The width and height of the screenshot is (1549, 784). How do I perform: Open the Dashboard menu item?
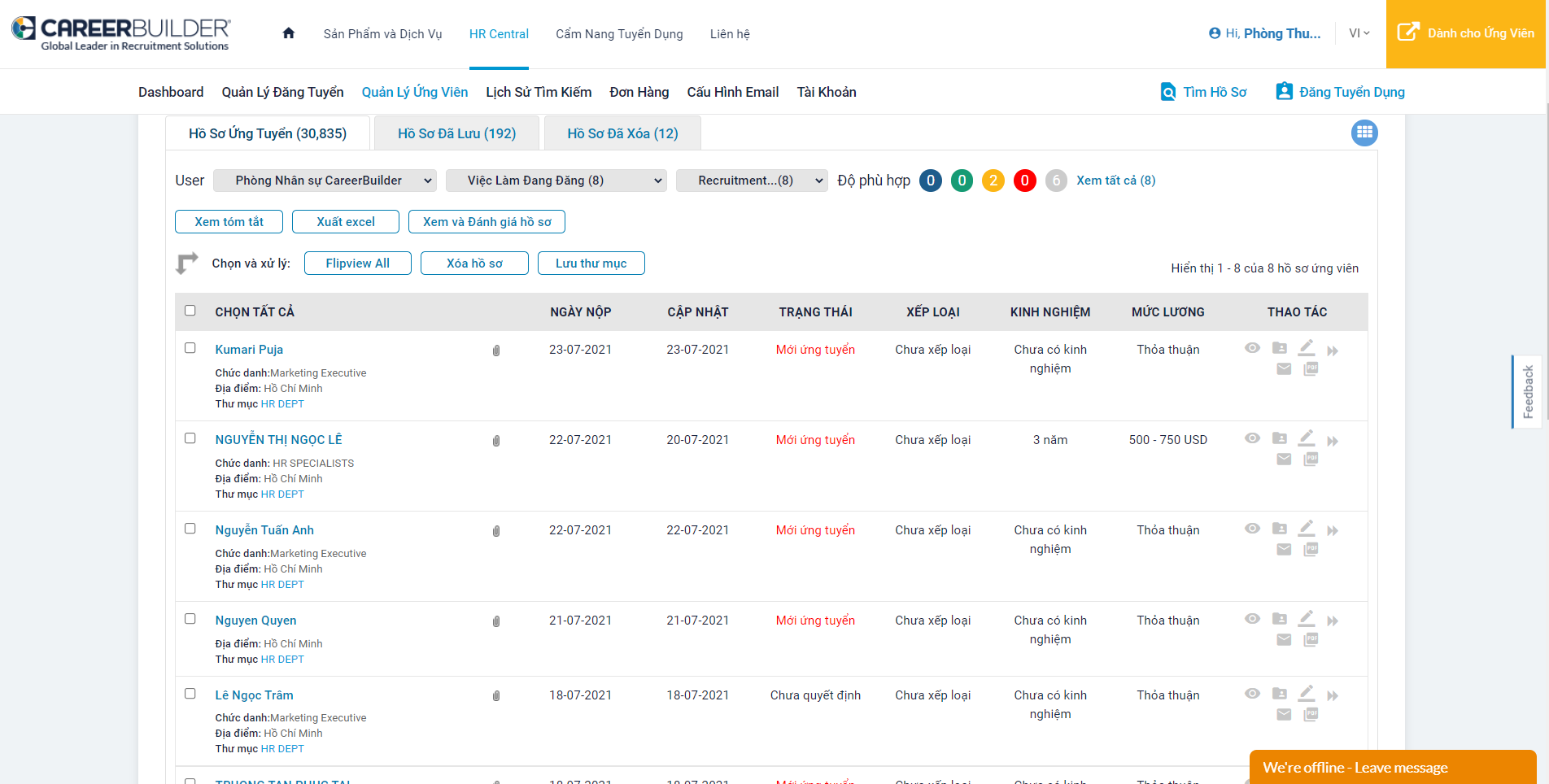tap(171, 92)
